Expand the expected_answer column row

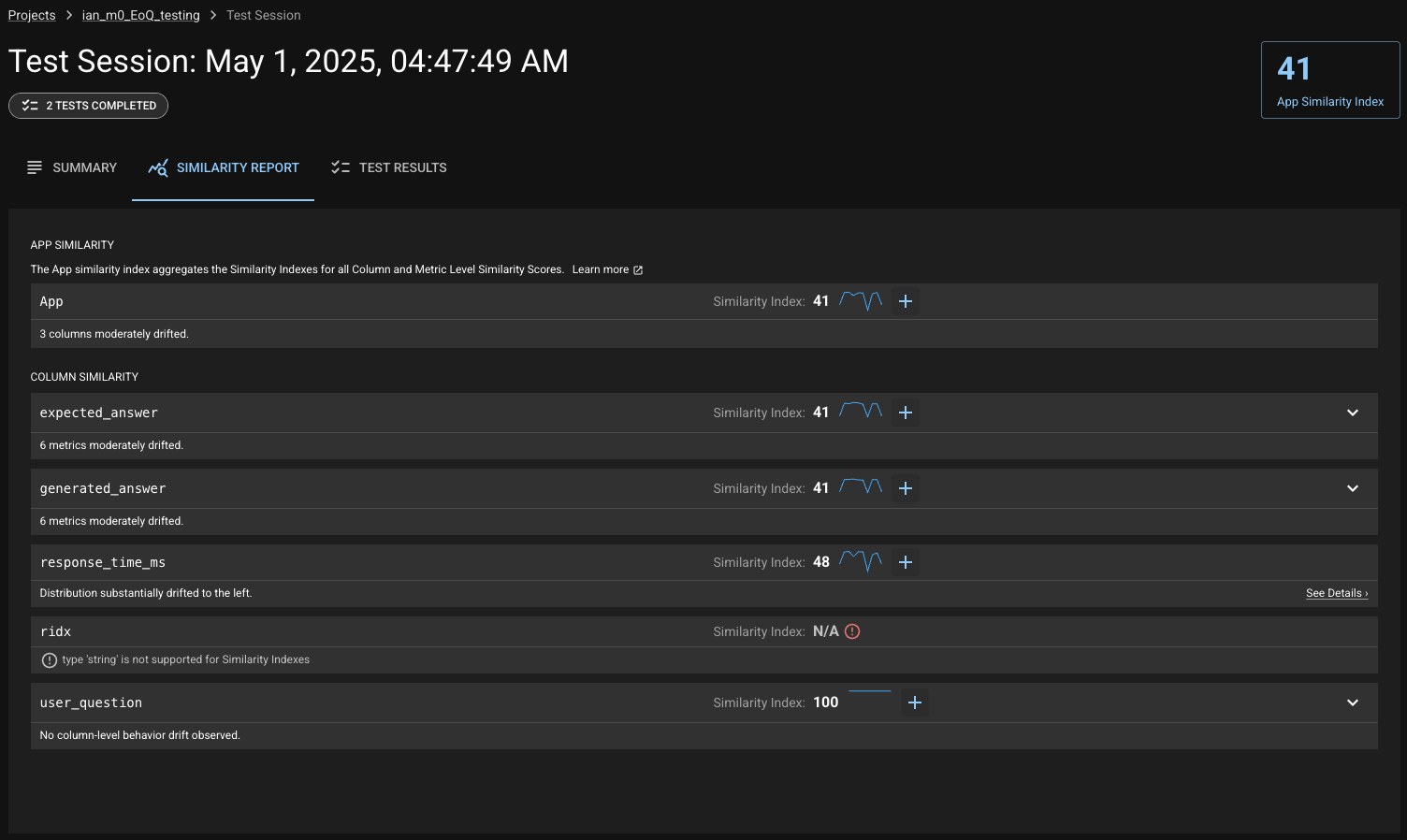click(1352, 413)
